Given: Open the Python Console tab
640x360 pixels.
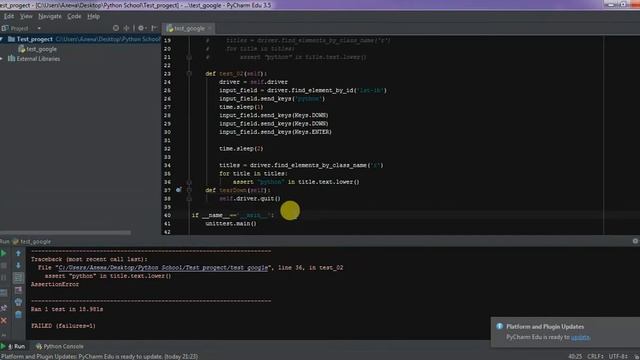Looking at the screenshot, I should coord(60,347).
